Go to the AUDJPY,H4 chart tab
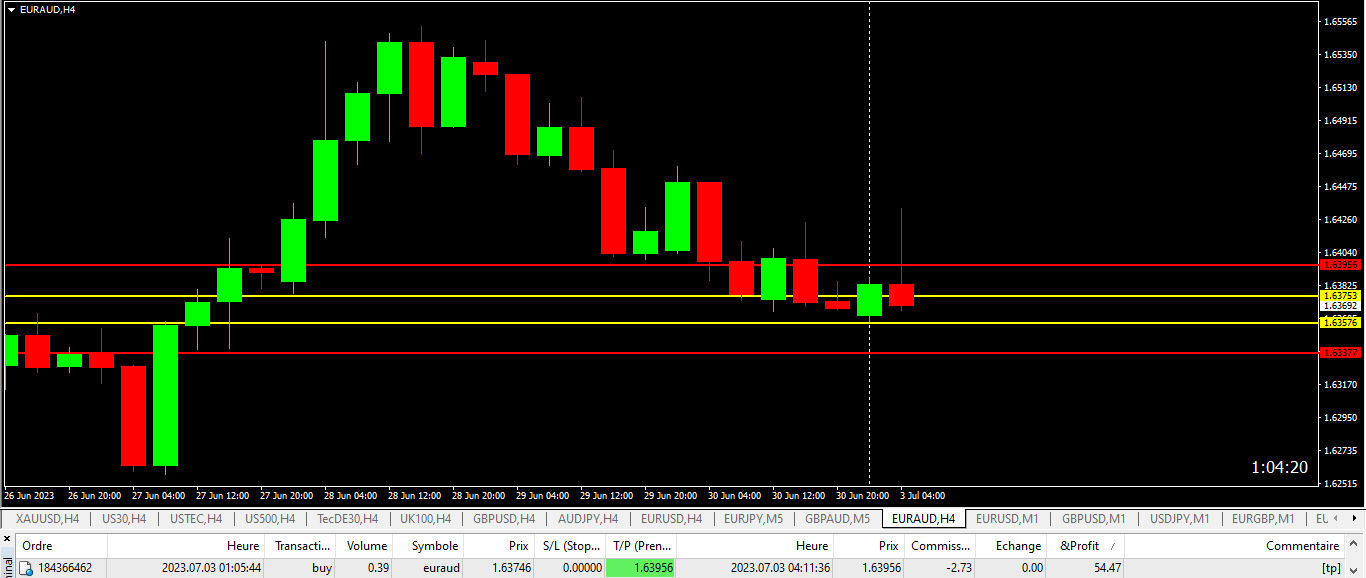 (588, 519)
